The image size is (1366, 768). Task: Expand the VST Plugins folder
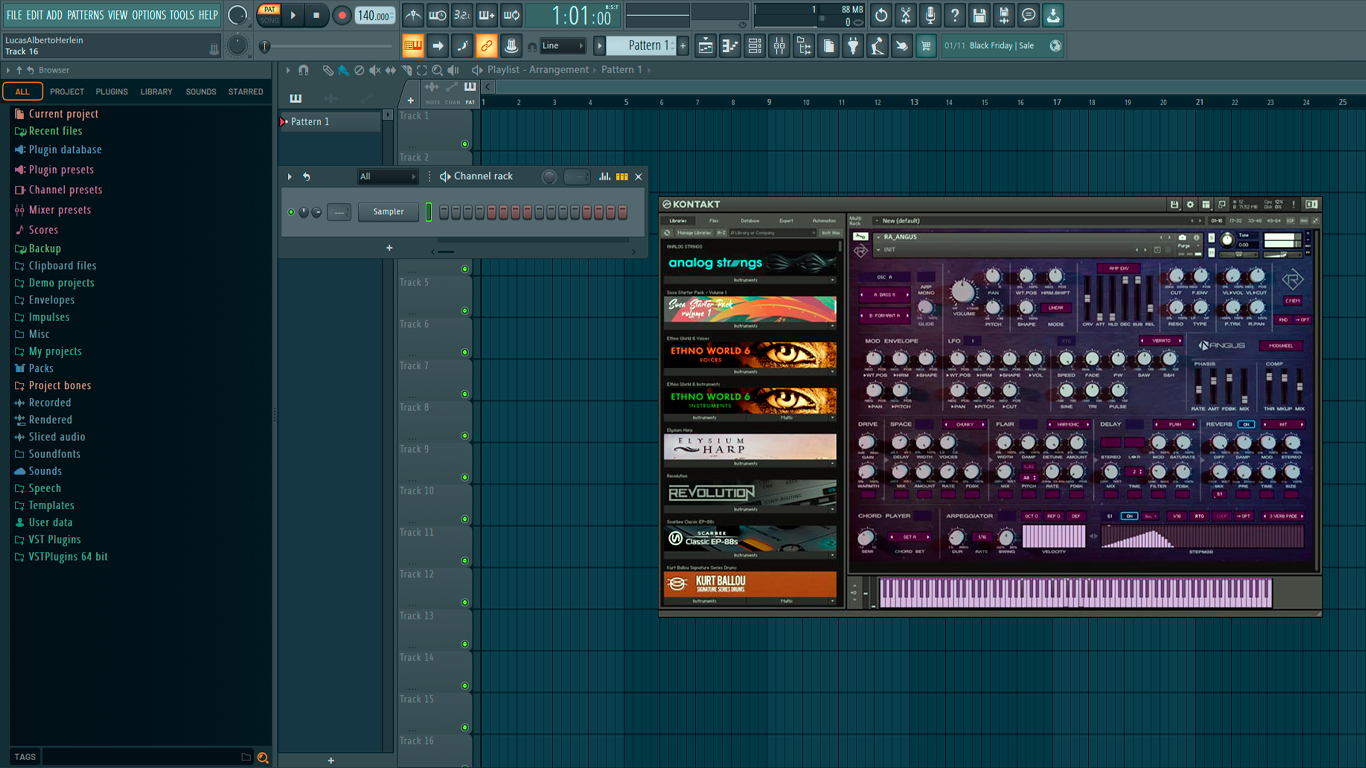click(x=55, y=539)
